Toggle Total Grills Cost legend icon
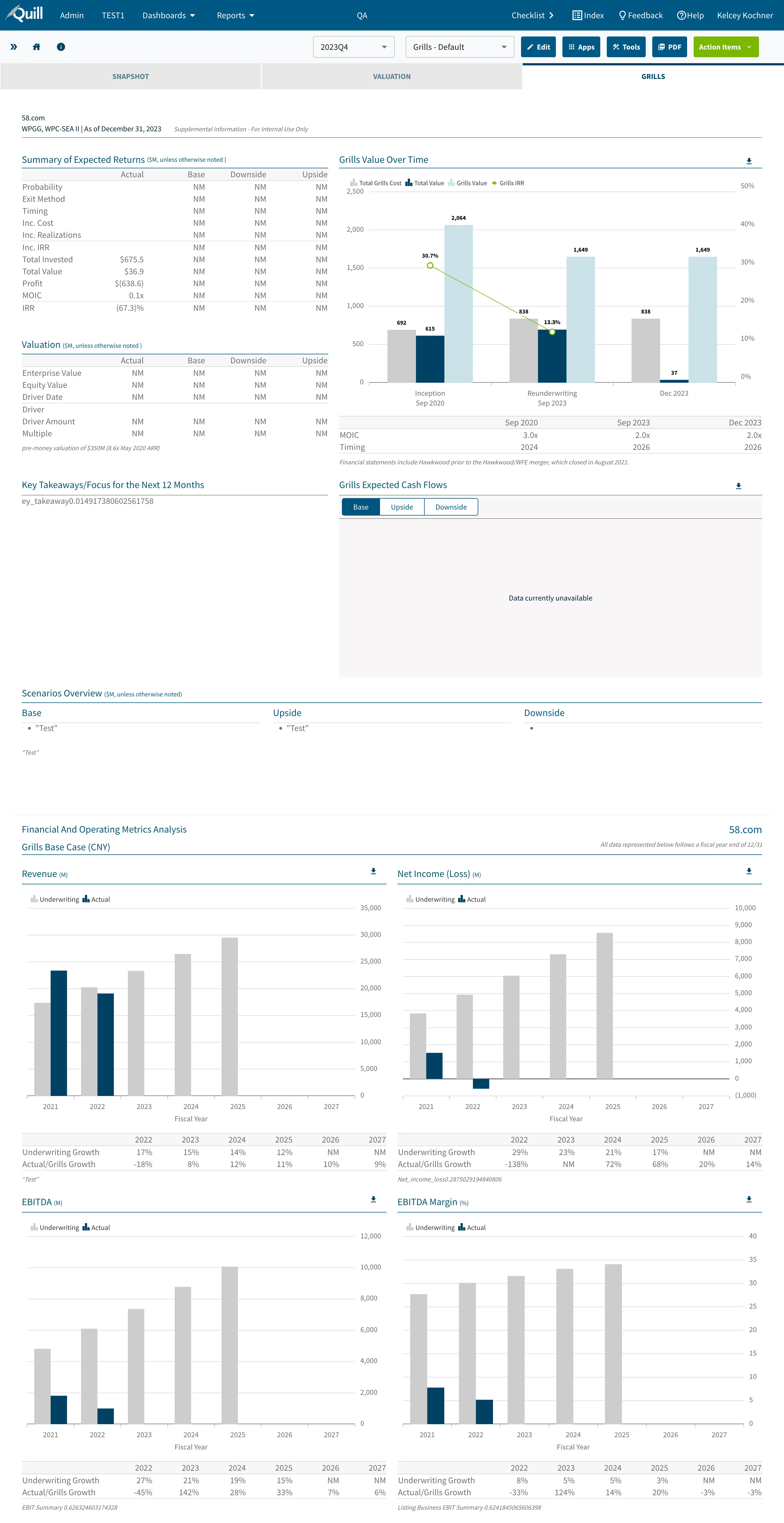The image size is (784, 1523). click(353, 183)
